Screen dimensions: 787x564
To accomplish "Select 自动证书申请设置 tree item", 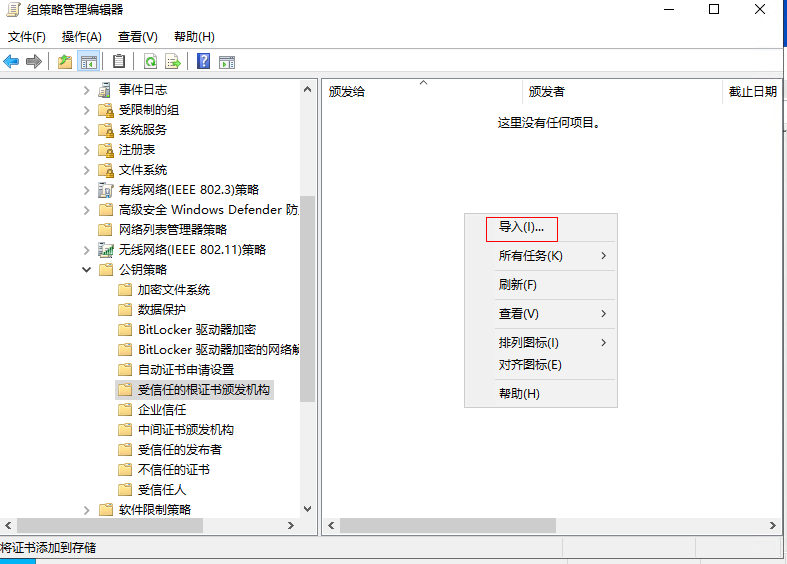I will [x=186, y=370].
